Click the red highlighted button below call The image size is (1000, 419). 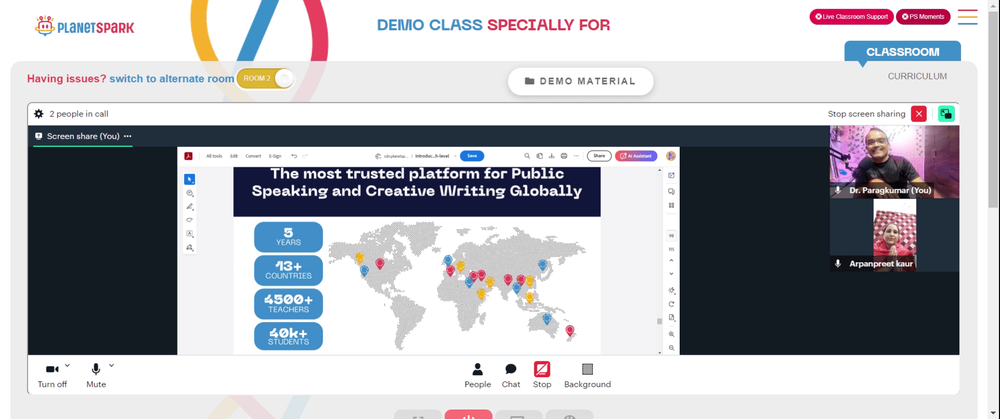[x=468, y=415]
